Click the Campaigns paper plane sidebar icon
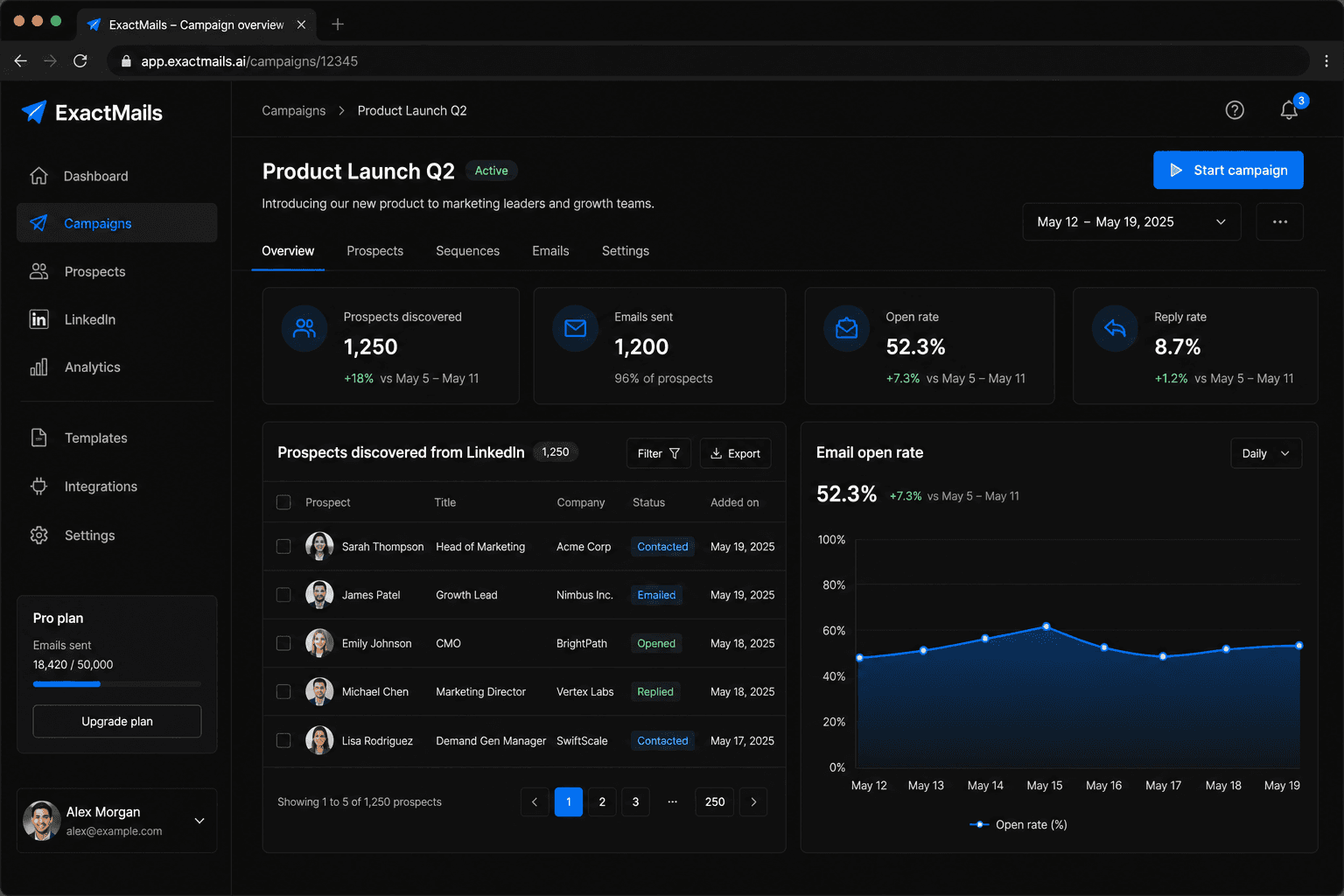 coord(38,223)
